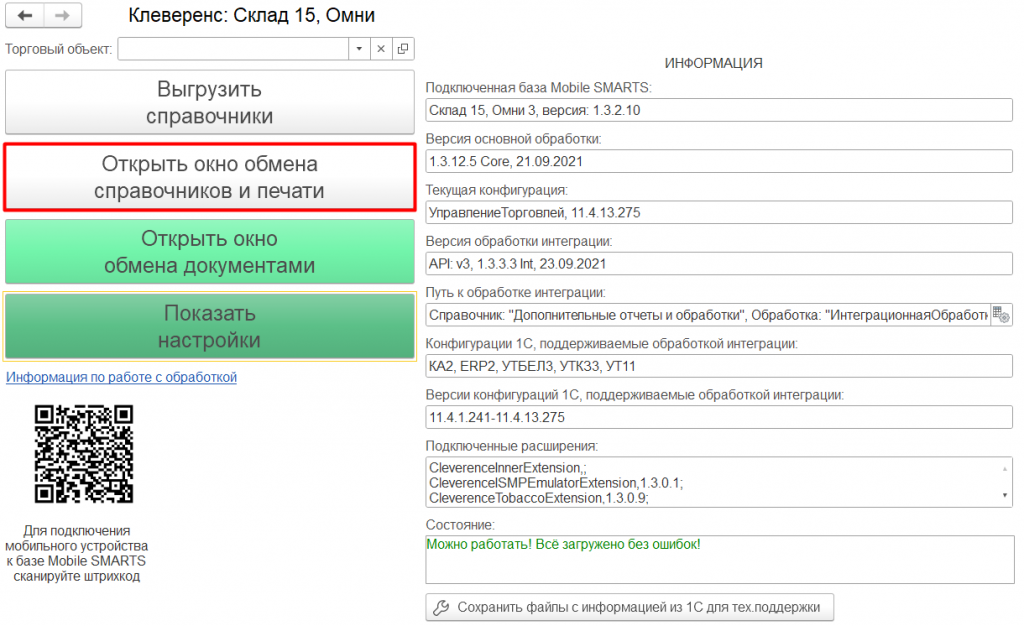Click the QR scanning instruction text
Screen dimensions: 1024x626
(x=76, y=554)
